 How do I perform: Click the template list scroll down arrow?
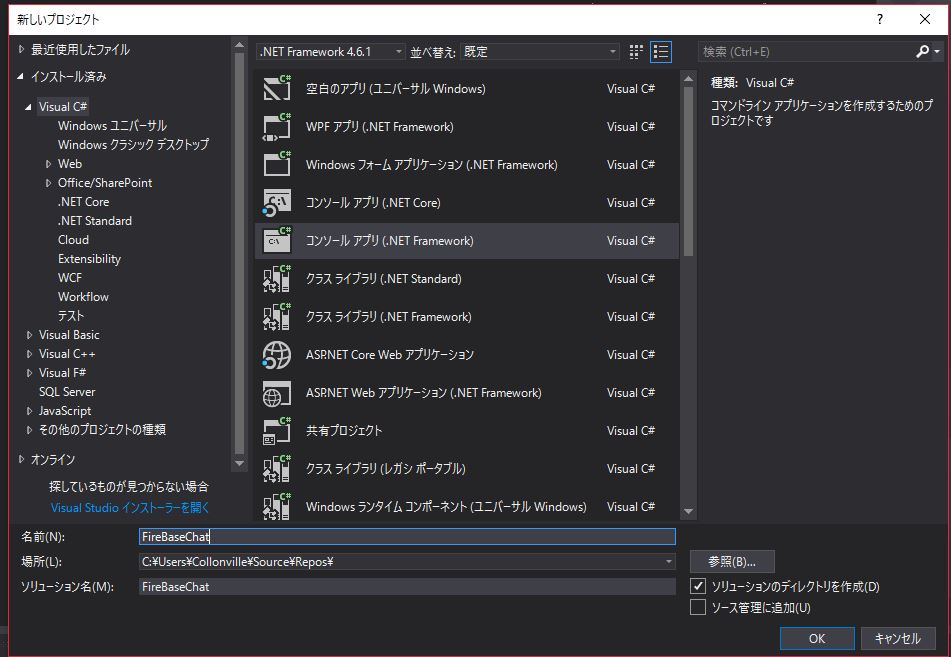coord(688,511)
